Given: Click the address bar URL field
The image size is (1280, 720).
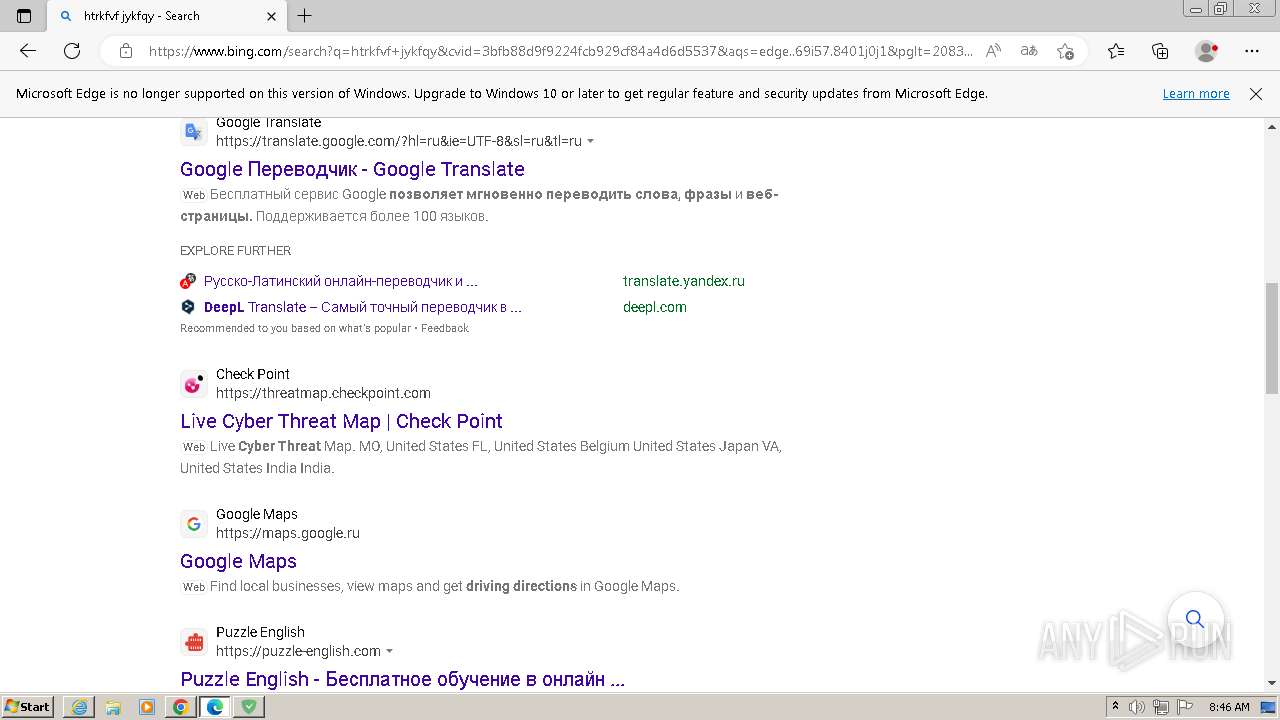Looking at the screenshot, I should [560, 51].
